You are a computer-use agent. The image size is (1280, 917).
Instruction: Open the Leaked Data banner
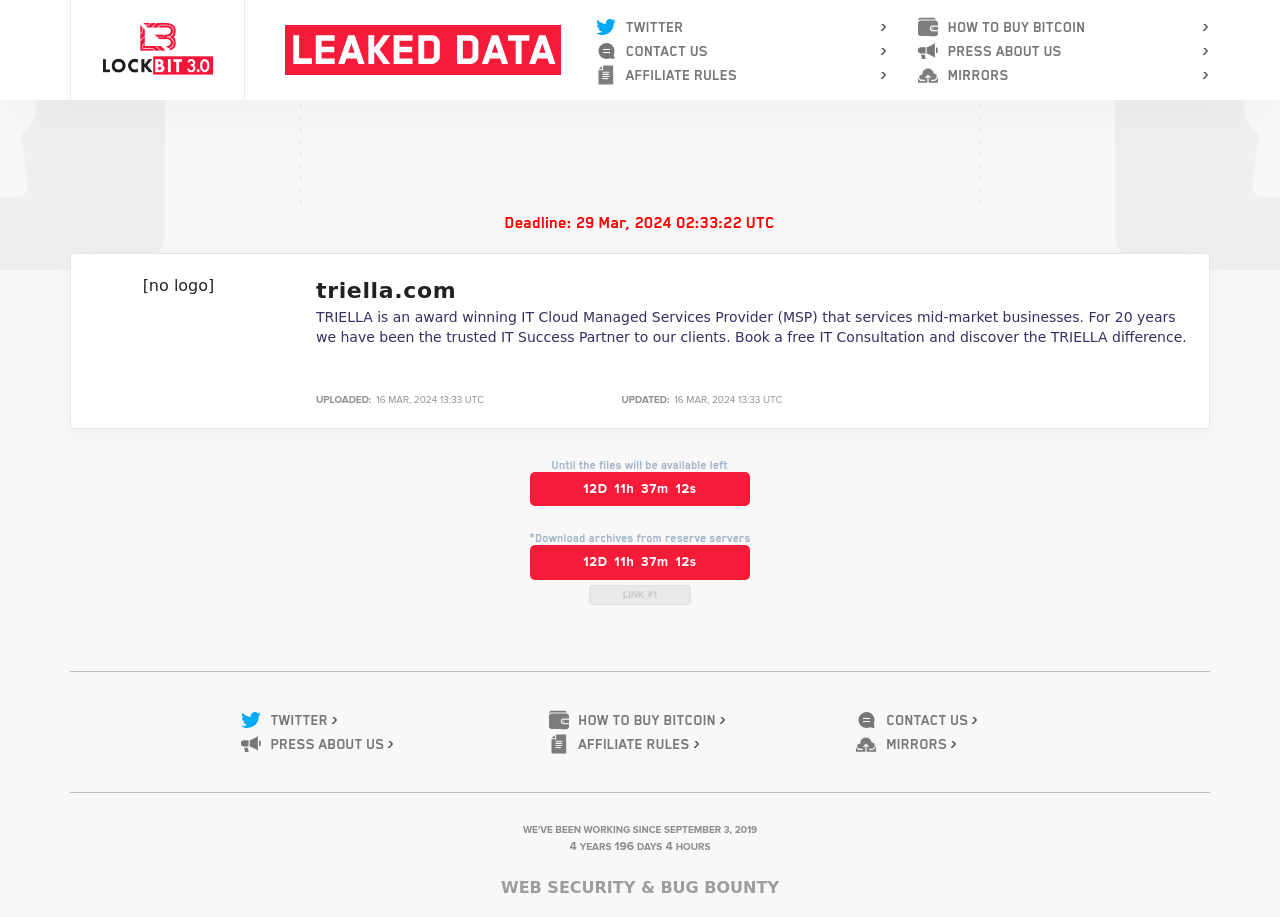click(423, 50)
